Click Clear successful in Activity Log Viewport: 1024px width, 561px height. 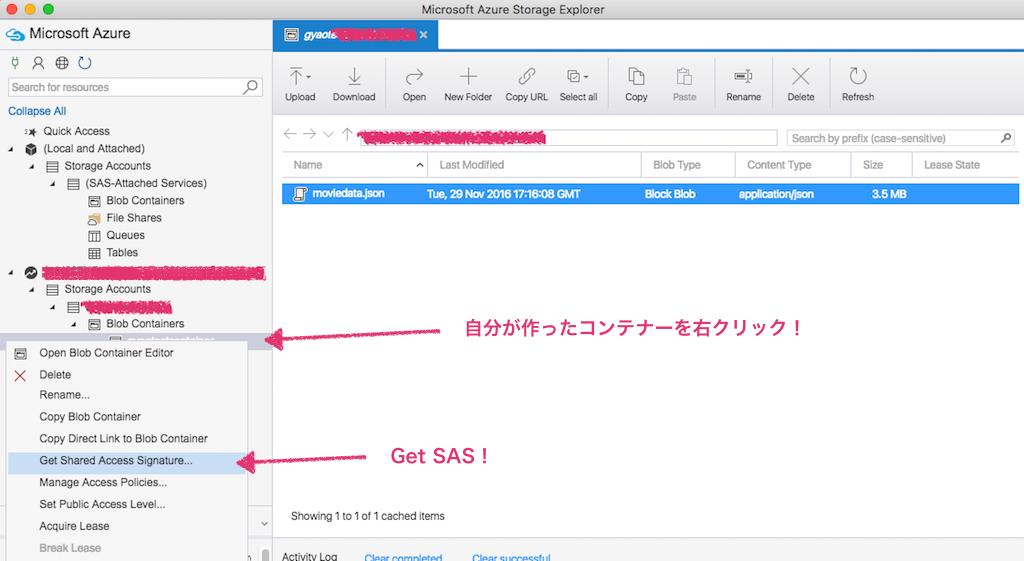[x=511, y=556]
